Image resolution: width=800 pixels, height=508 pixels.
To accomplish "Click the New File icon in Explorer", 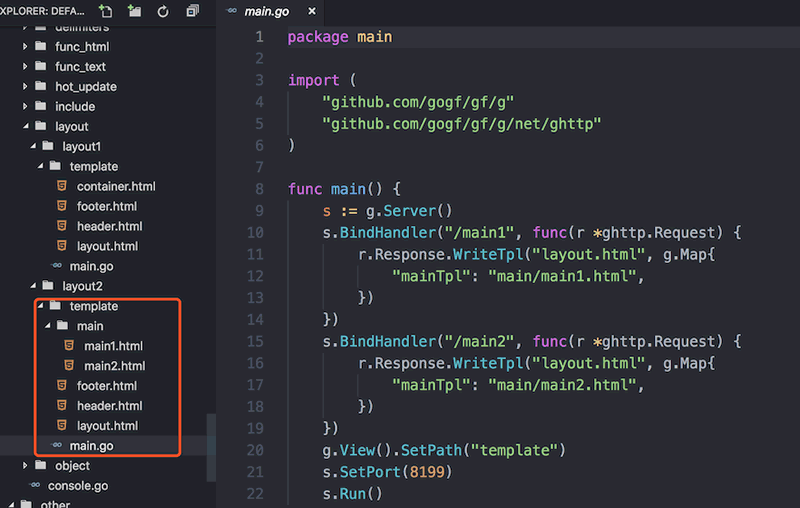I will pos(107,11).
